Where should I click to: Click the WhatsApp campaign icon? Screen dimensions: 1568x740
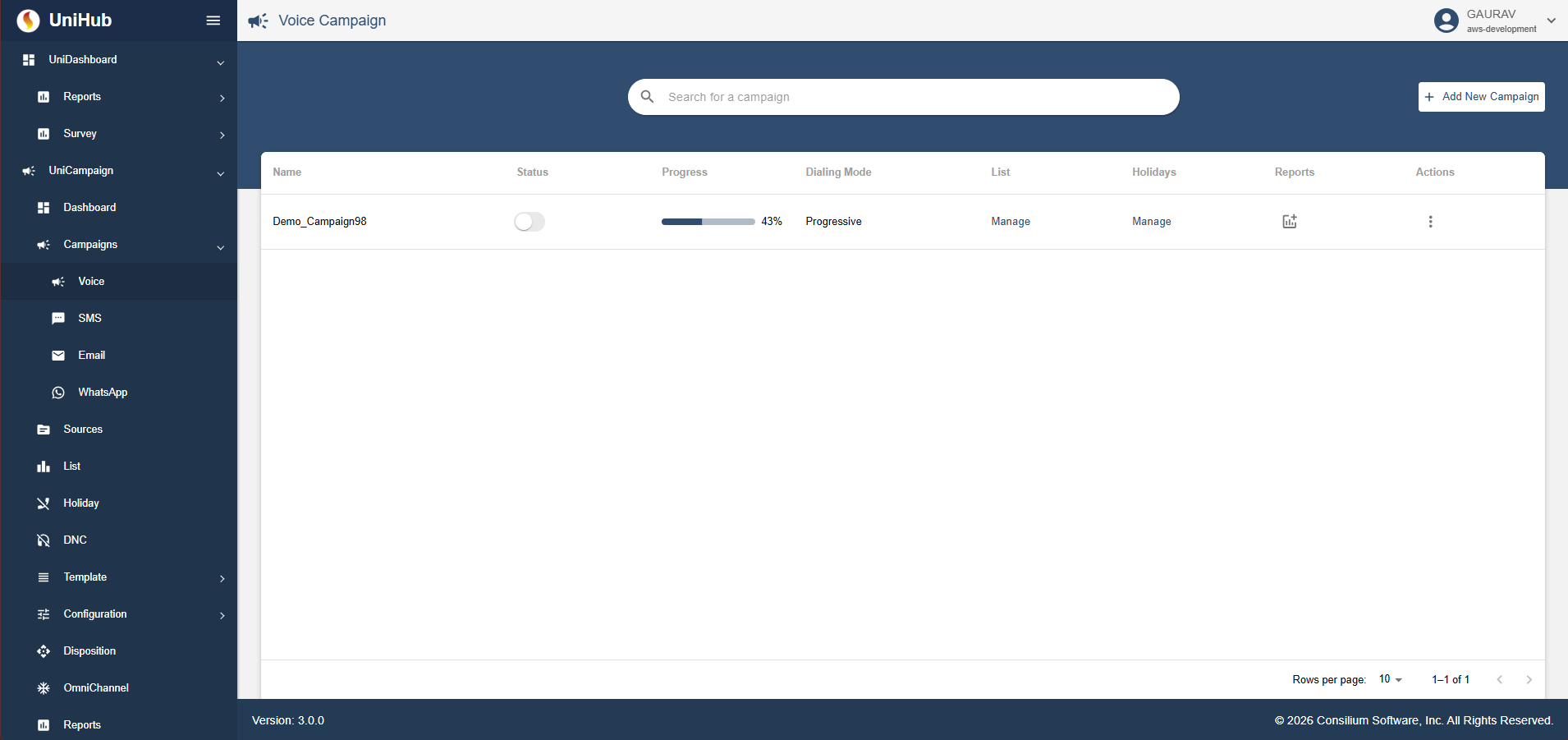58,392
